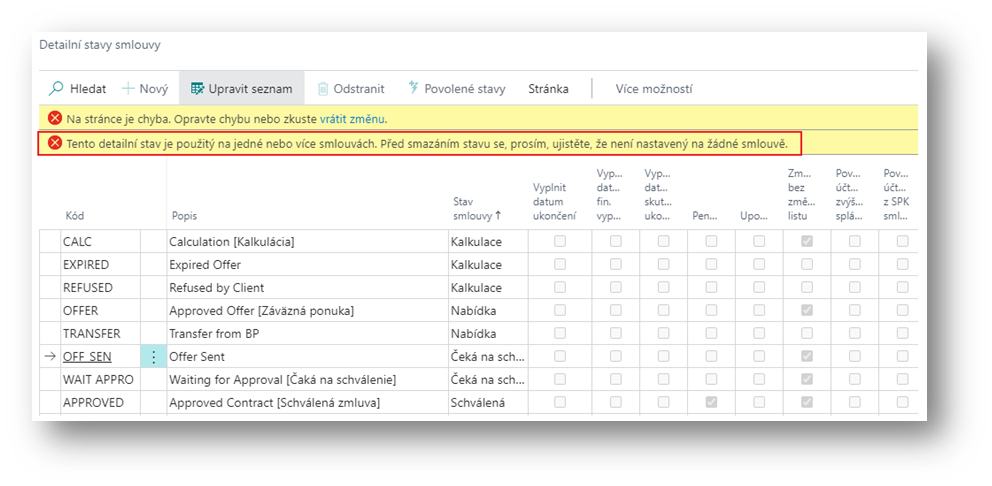
Task: Toggle 'Změna bez změnového listu' checkbox for OFFER row
Action: coord(807,311)
